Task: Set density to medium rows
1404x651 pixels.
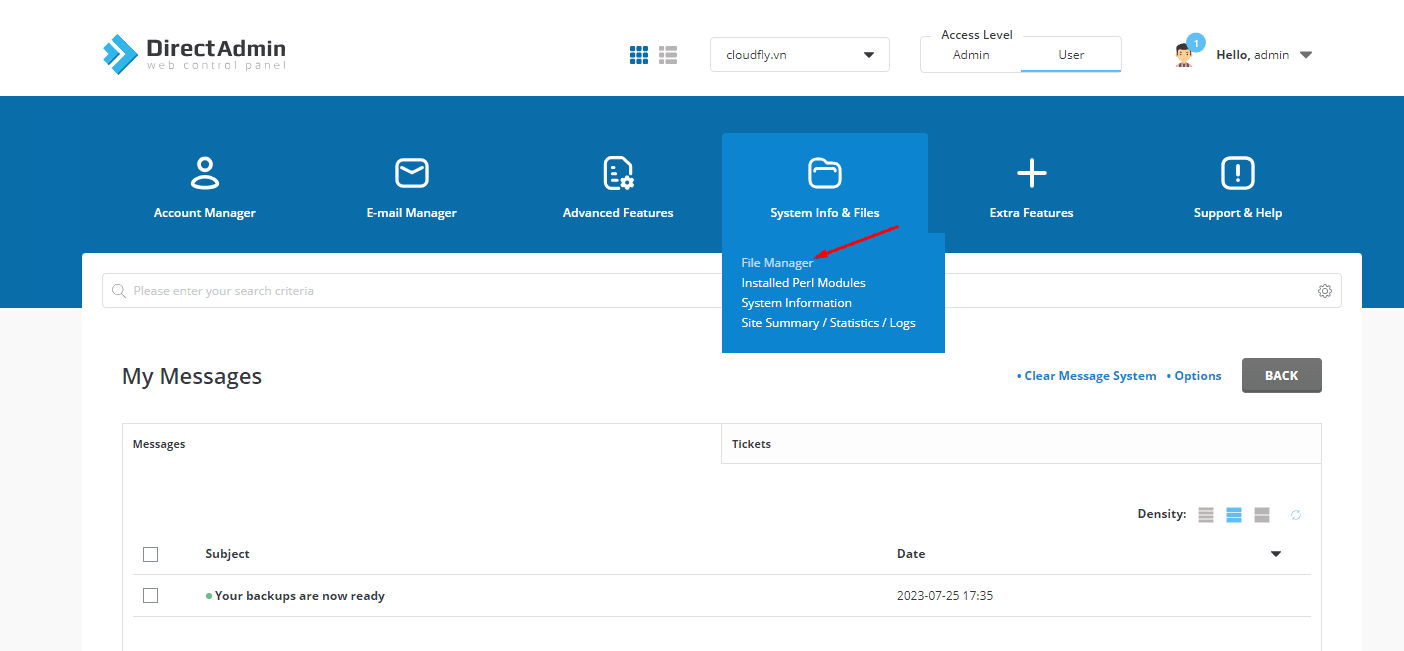Action: (1234, 515)
